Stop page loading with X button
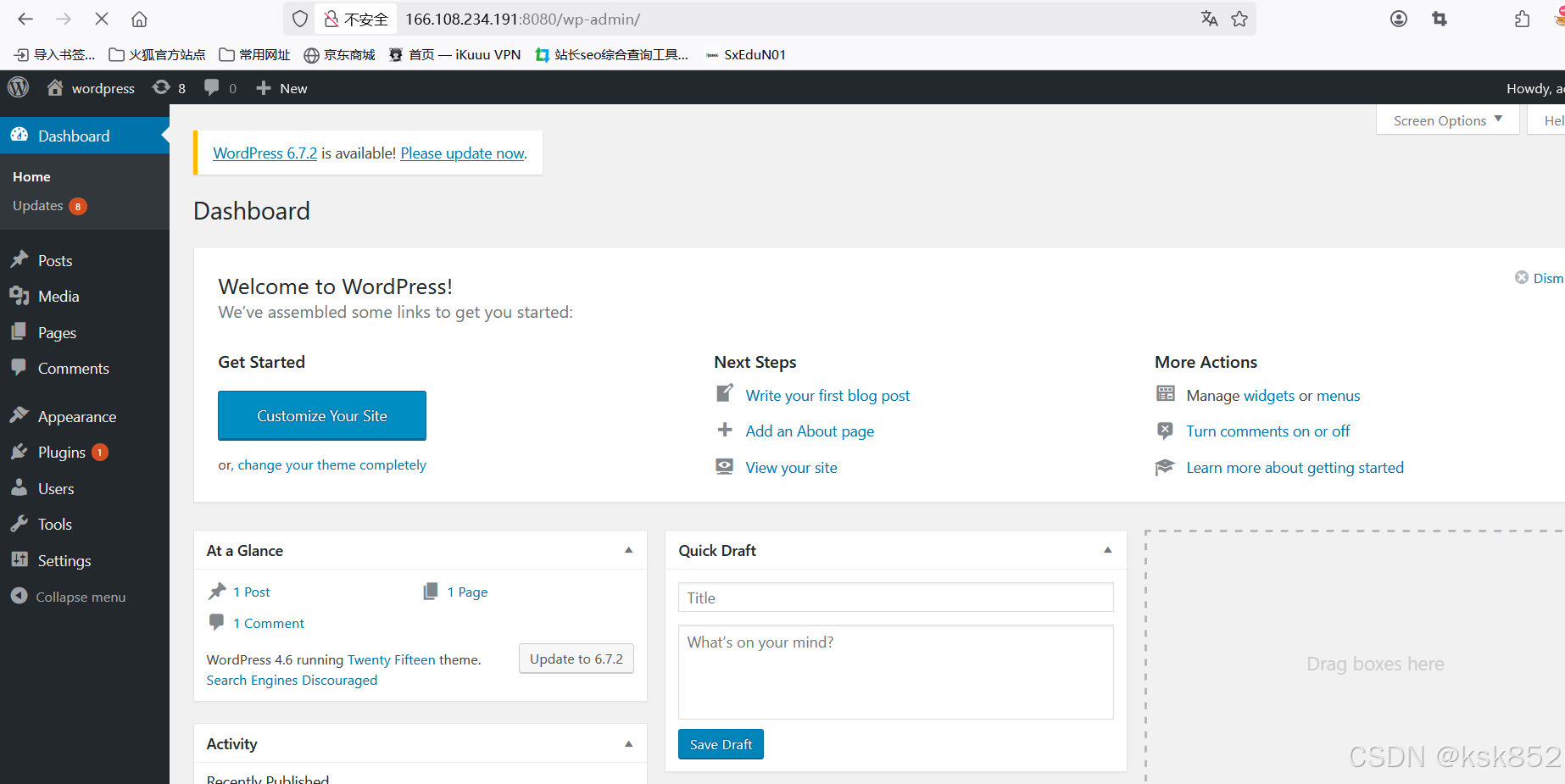The image size is (1565, 784). pyautogui.click(x=102, y=19)
